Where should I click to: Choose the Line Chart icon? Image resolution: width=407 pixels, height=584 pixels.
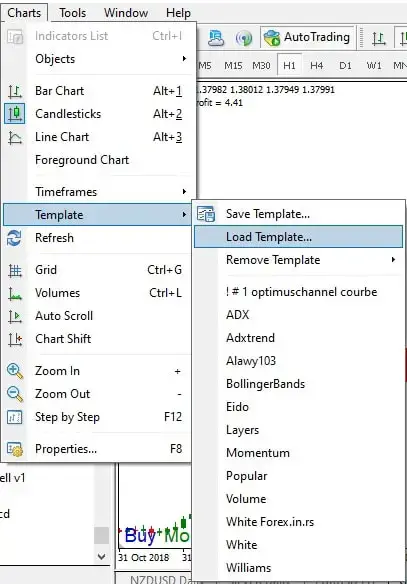pyautogui.click(x=15, y=137)
